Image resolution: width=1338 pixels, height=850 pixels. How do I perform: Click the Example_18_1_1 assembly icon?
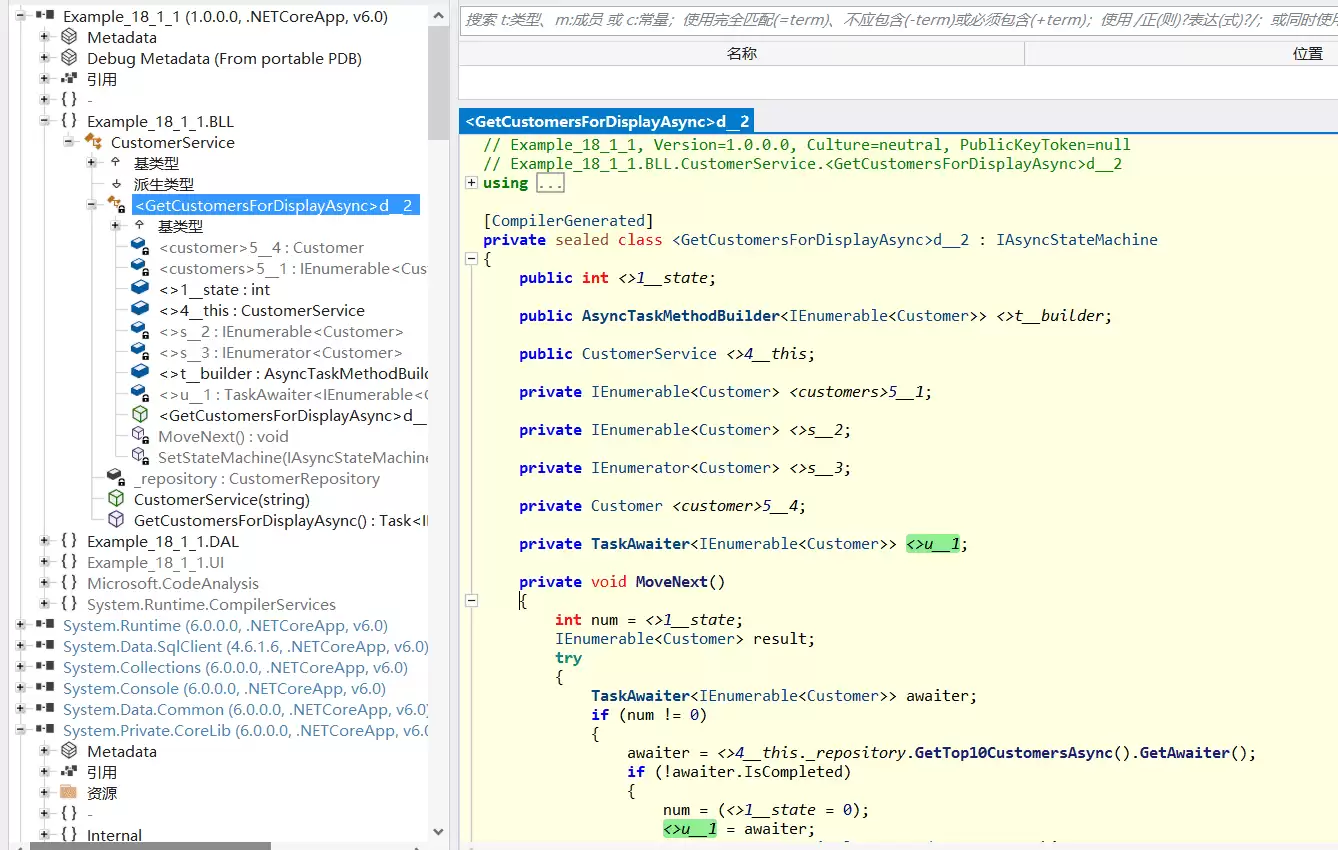(x=45, y=16)
